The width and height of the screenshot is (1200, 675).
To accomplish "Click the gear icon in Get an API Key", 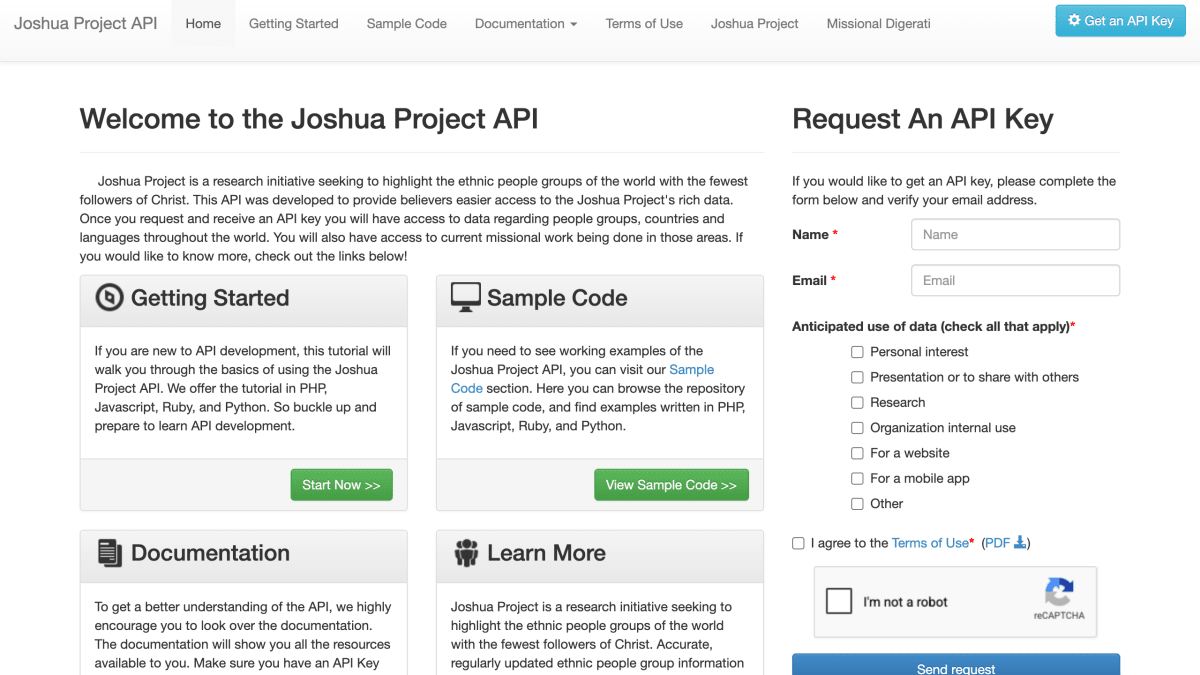I will 1074,21.
